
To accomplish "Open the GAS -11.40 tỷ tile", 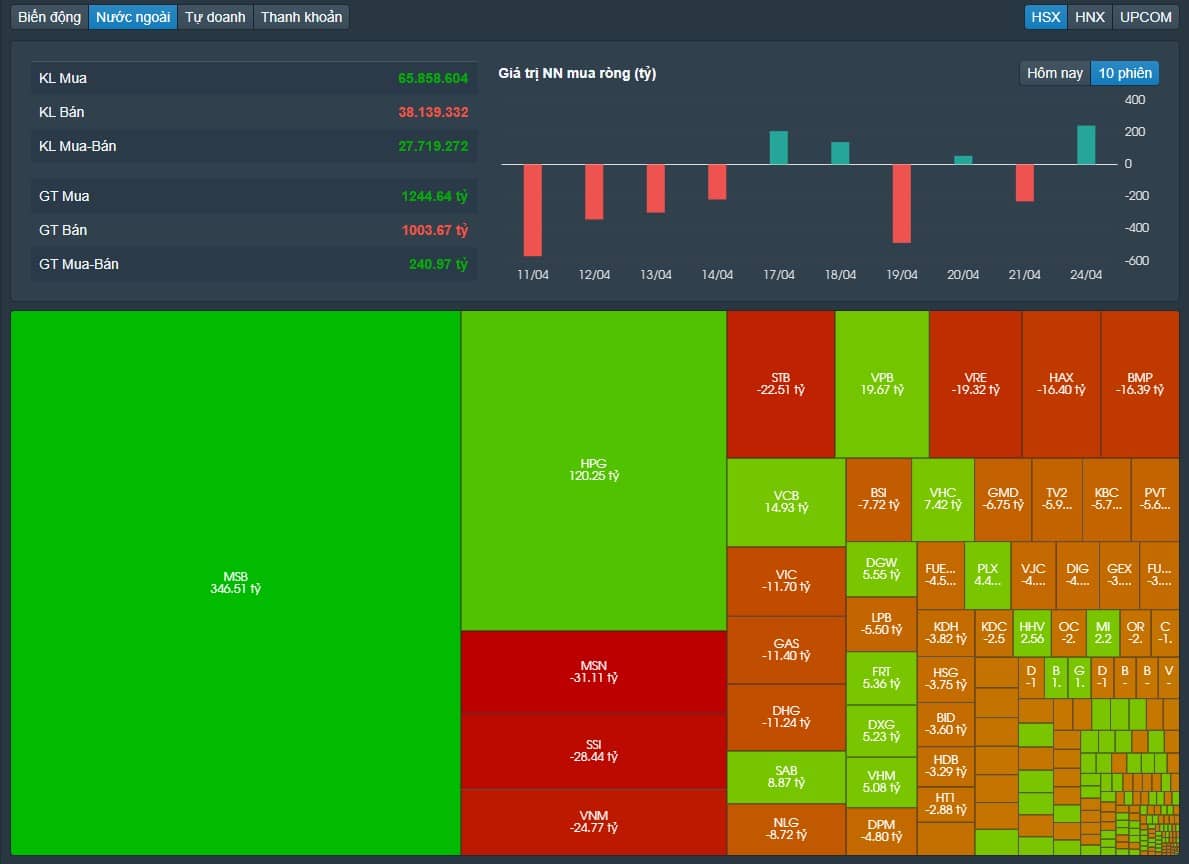I will [x=786, y=650].
